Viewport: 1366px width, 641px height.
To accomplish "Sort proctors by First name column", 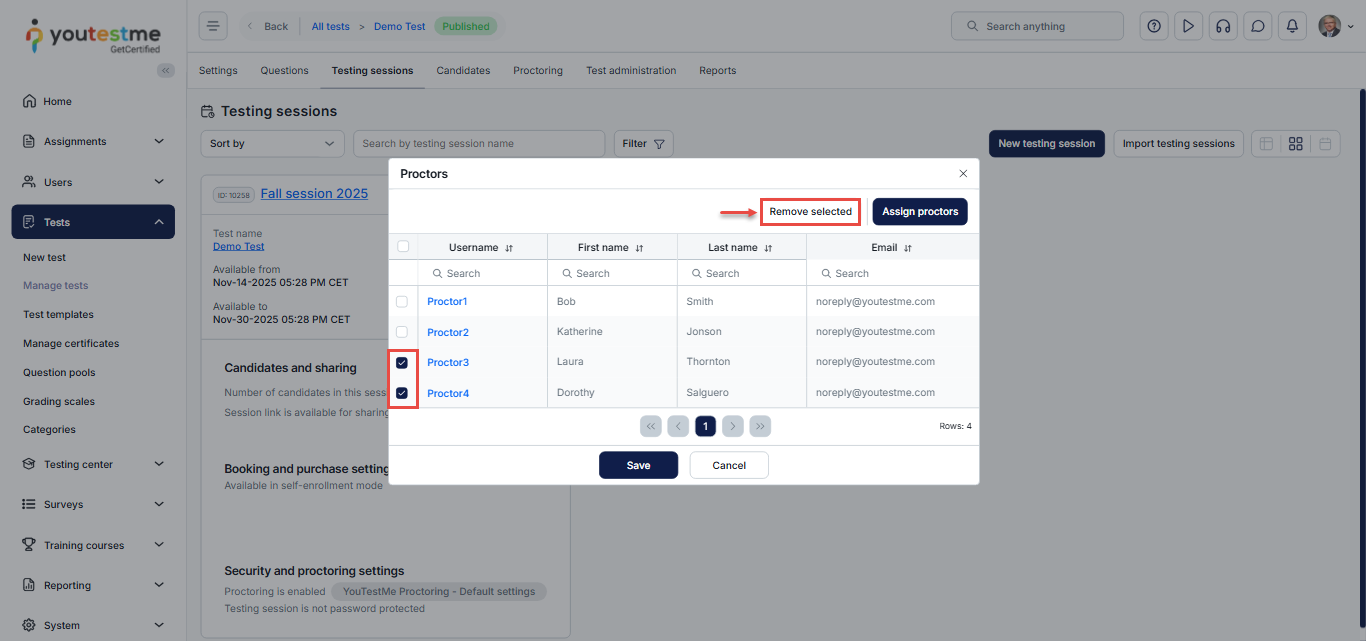I will (639, 248).
